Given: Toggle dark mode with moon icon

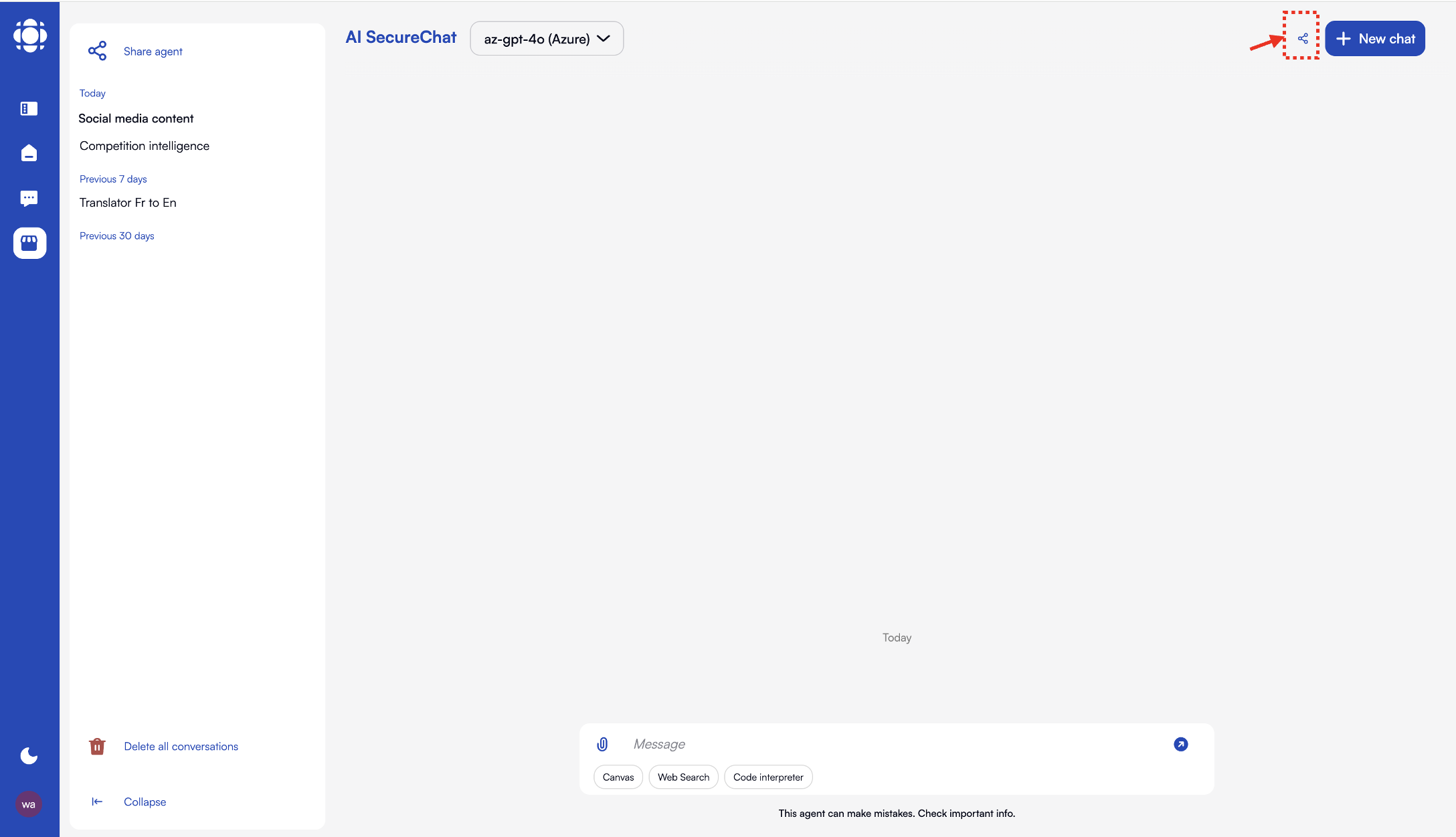Looking at the screenshot, I should (x=29, y=755).
